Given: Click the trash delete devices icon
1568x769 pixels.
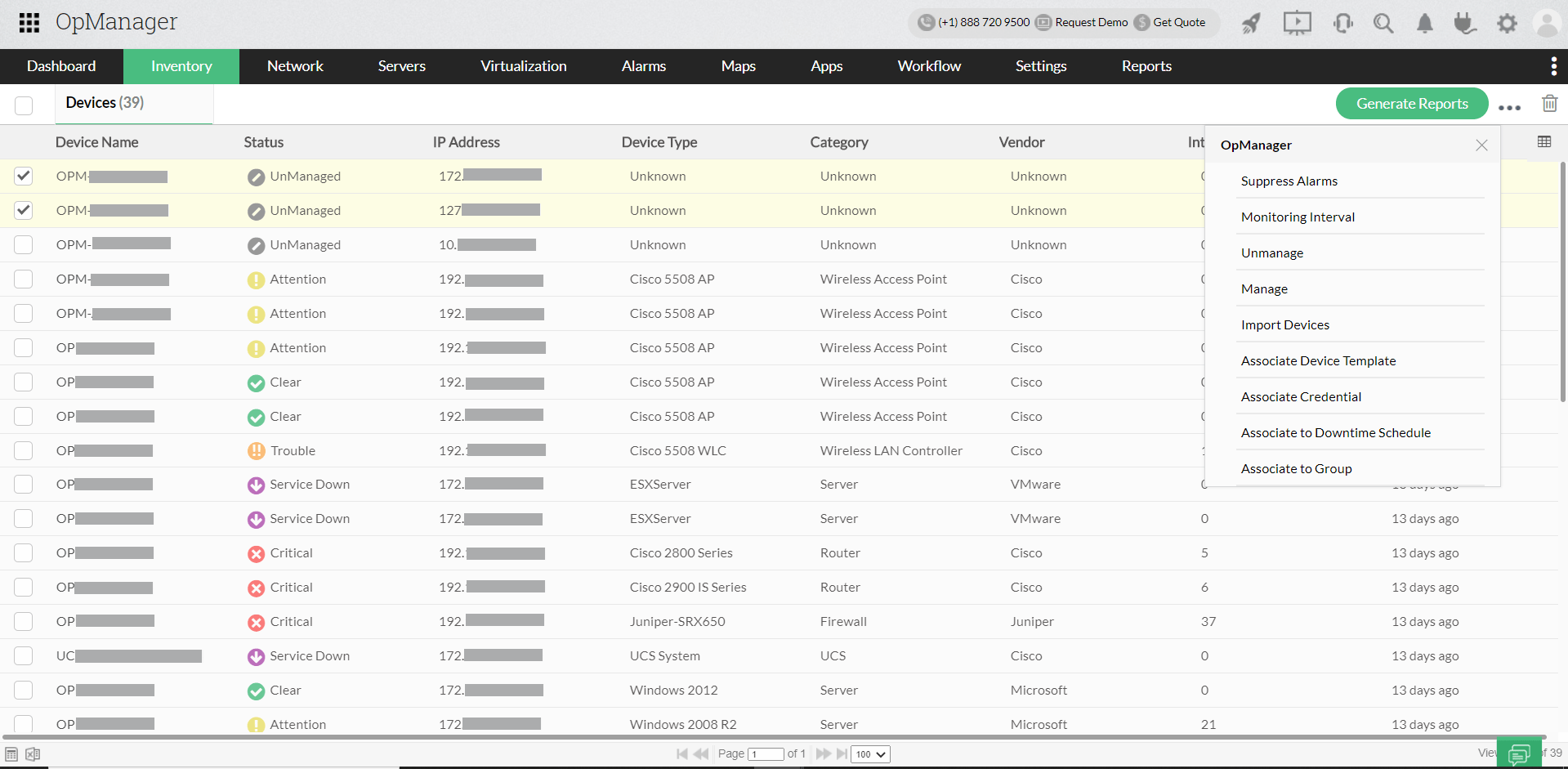Looking at the screenshot, I should (1549, 104).
